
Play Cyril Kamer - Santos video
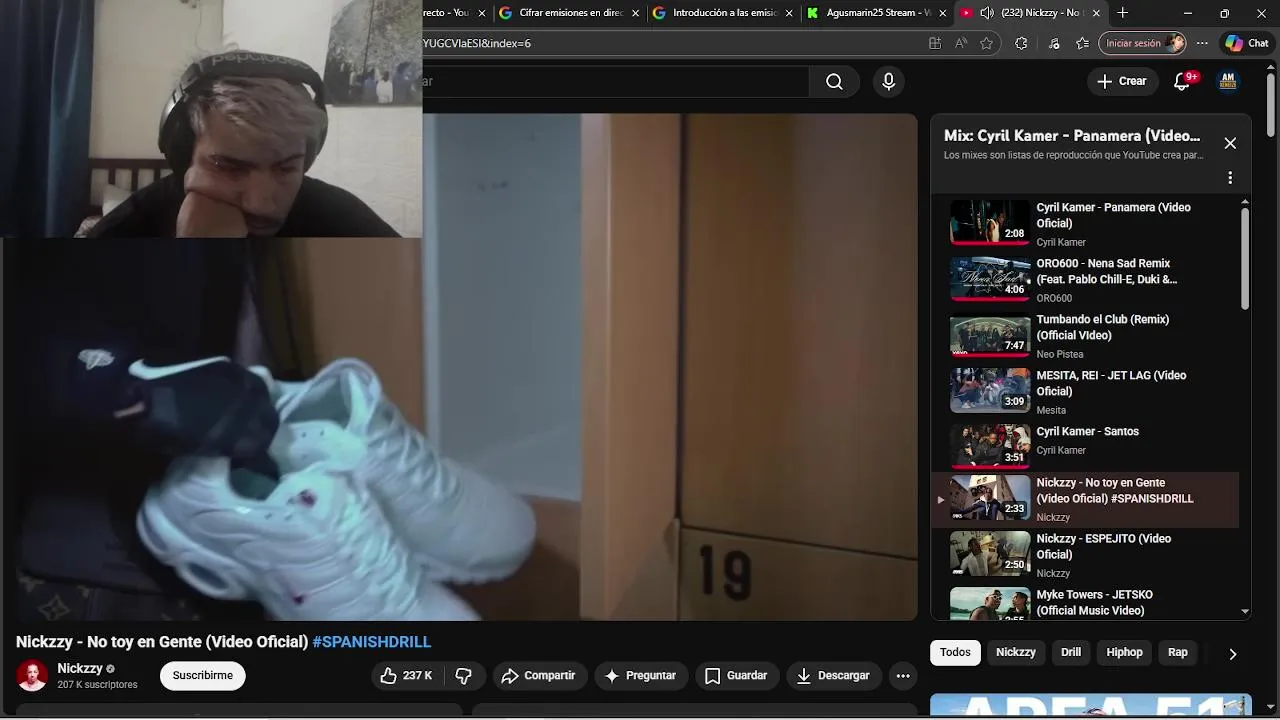coord(1085,447)
